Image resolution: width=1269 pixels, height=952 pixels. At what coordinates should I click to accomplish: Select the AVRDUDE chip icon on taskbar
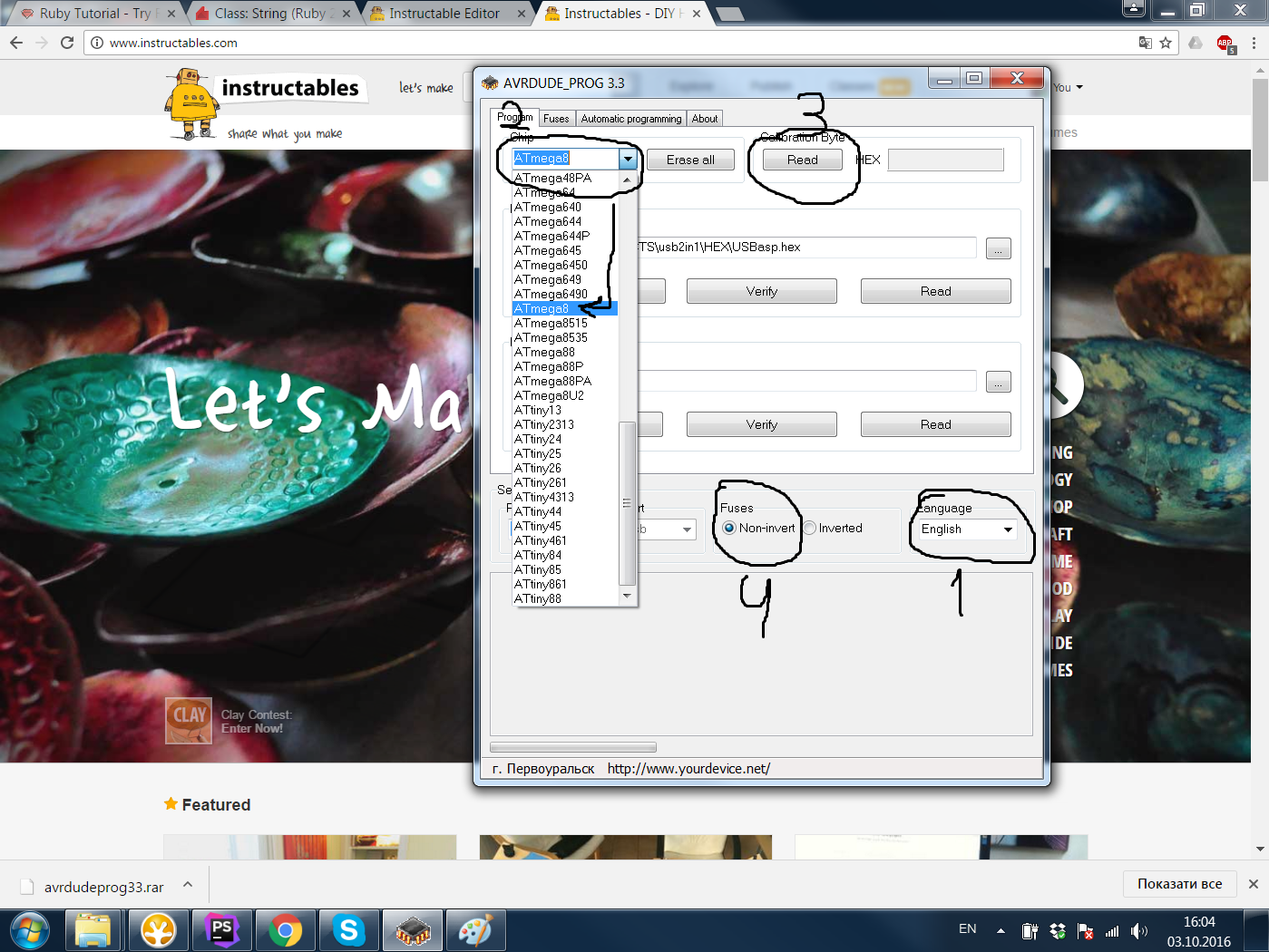(x=413, y=931)
